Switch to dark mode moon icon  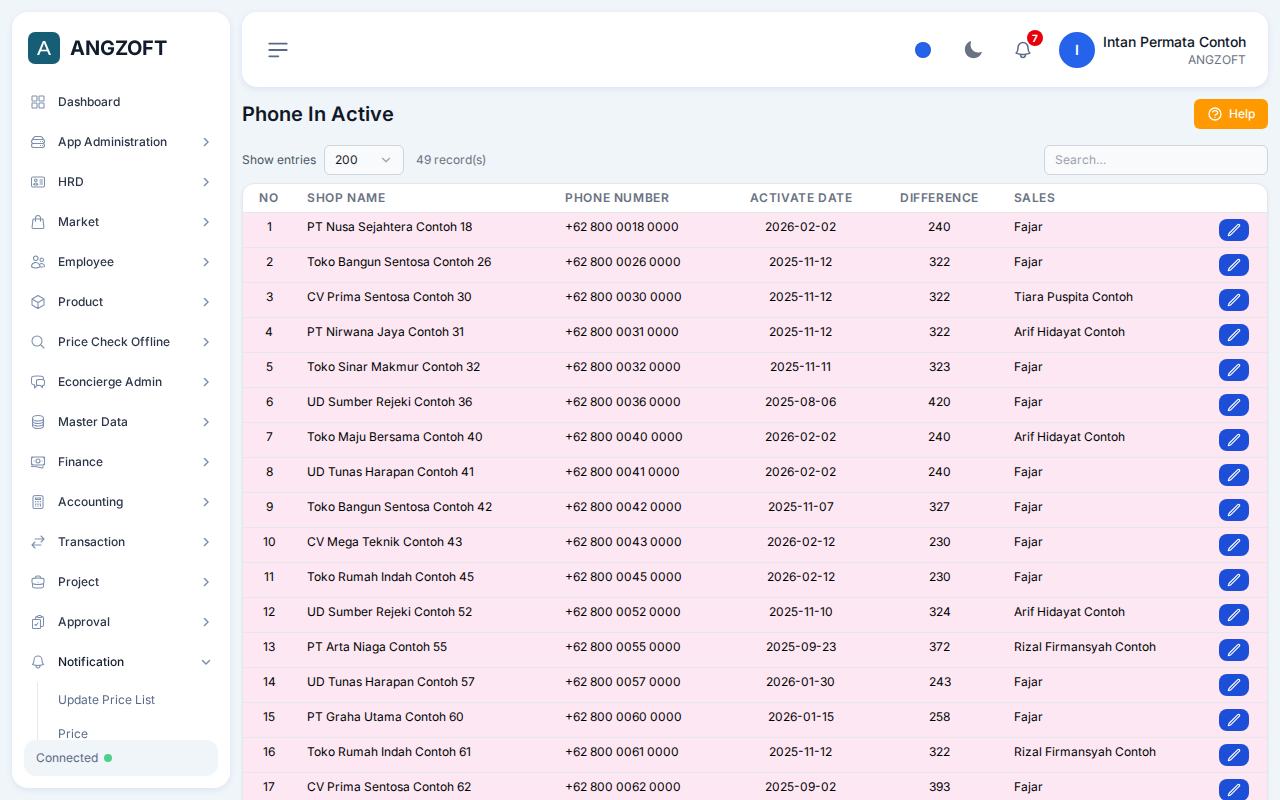[973, 50]
